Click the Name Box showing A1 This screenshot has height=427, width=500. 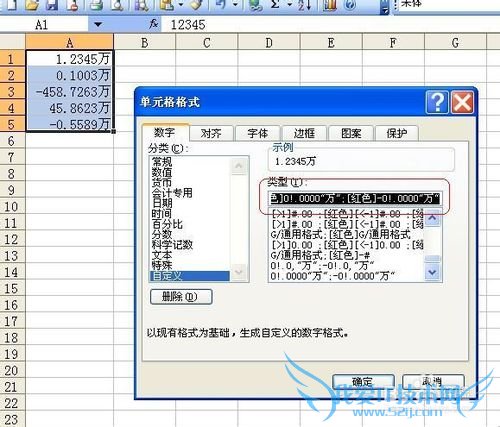click(44, 24)
